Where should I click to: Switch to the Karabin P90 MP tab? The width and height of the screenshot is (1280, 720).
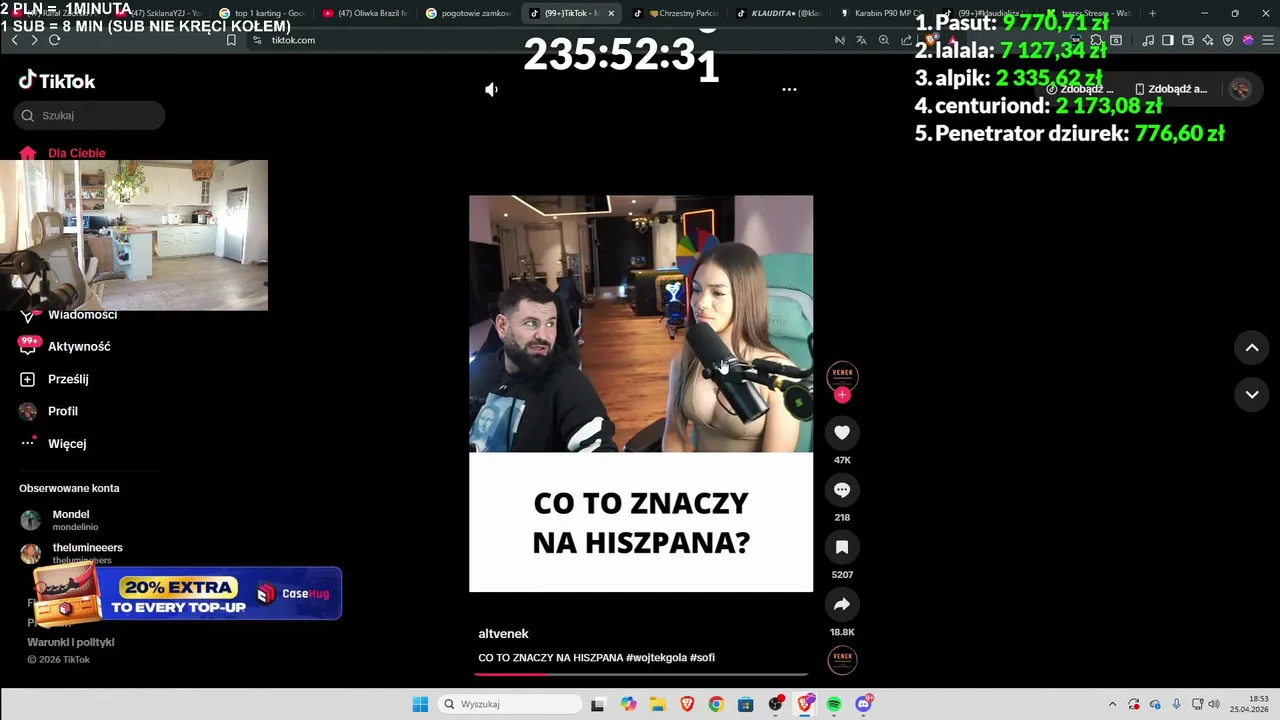[x=881, y=13]
